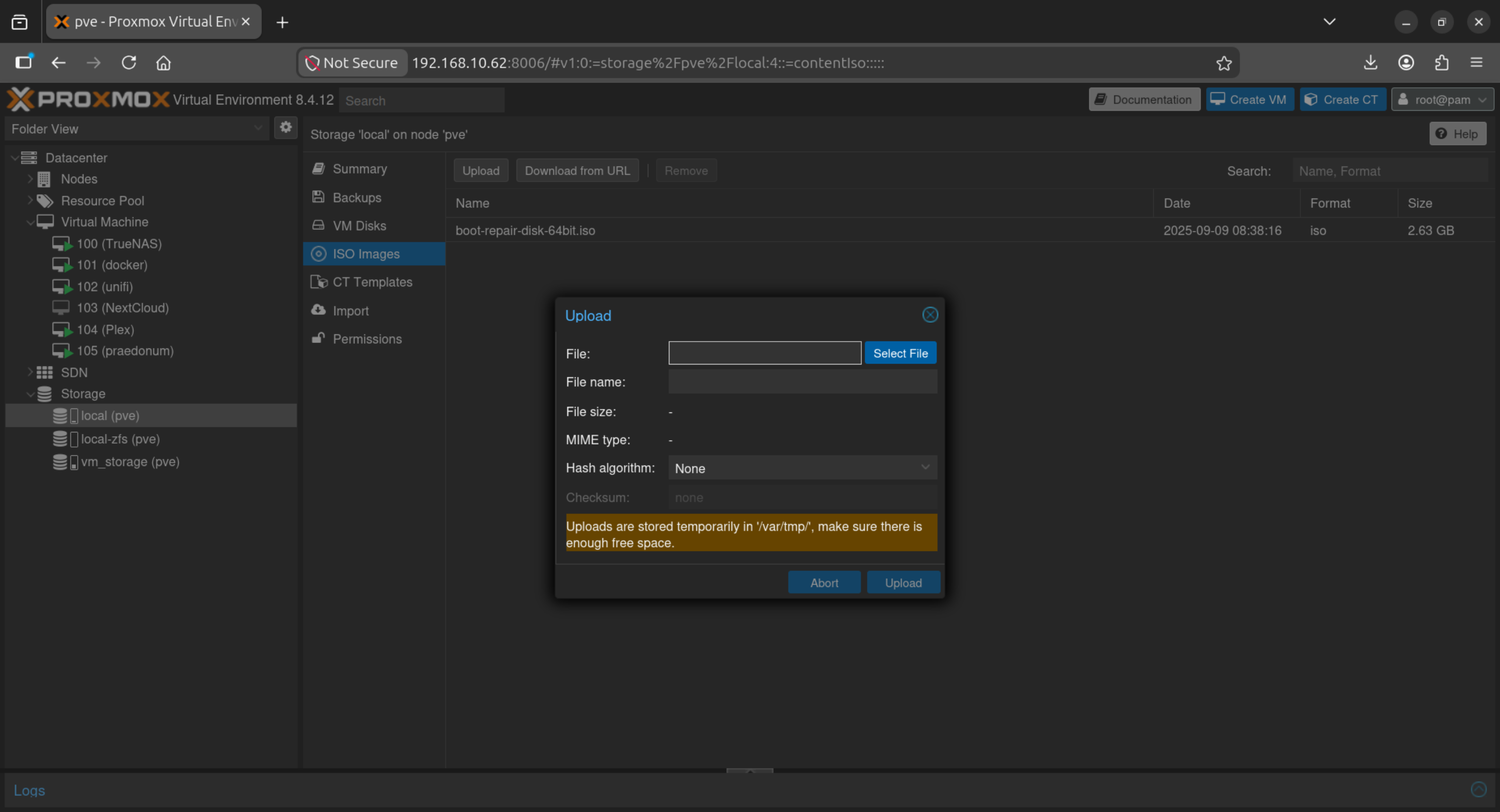The height and width of the screenshot is (812, 1500).
Task: Switch to CT Templates tab
Action: pyautogui.click(x=374, y=282)
